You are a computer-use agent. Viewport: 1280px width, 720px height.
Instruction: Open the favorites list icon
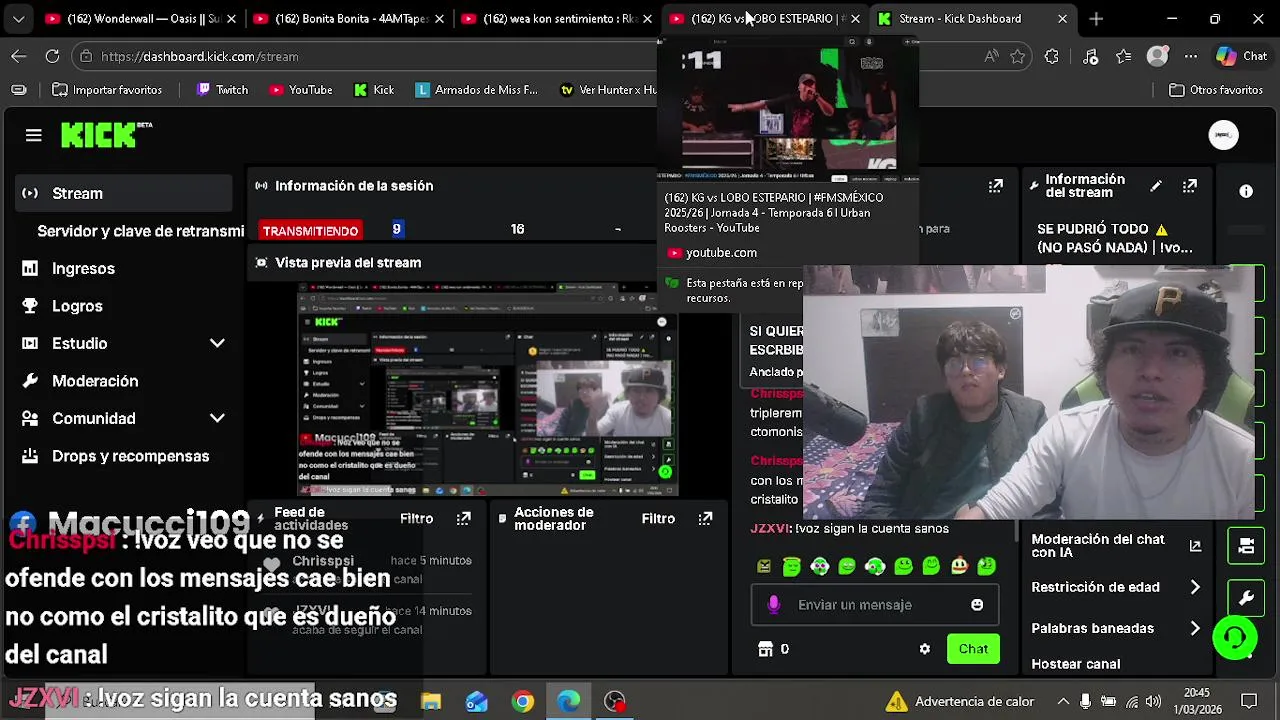pos(1124,57)
